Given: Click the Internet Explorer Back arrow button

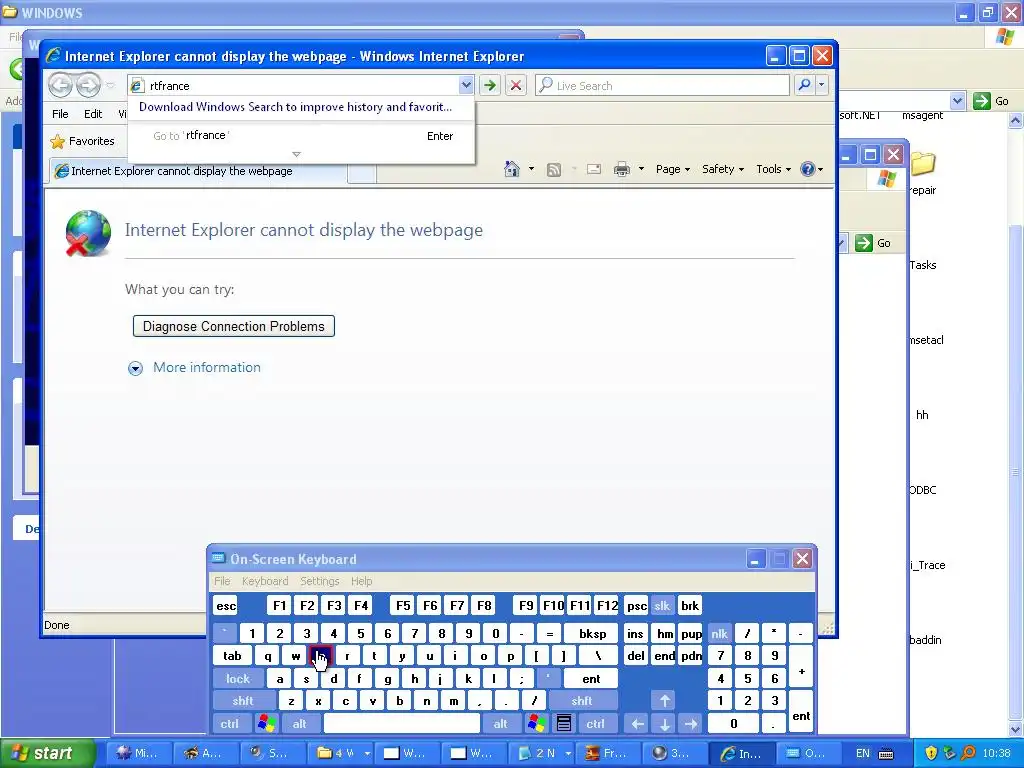Looking at the screenshot, I should pos(61,86).
